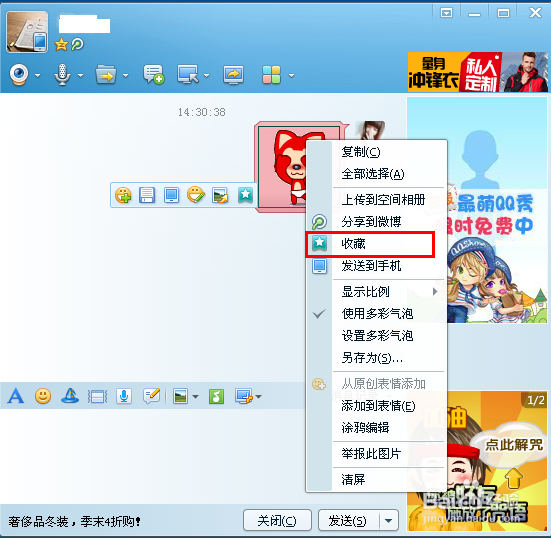Select 添加到表情(E) menu entry
Screen dimensions: 551x538
[x=377, y=406]
